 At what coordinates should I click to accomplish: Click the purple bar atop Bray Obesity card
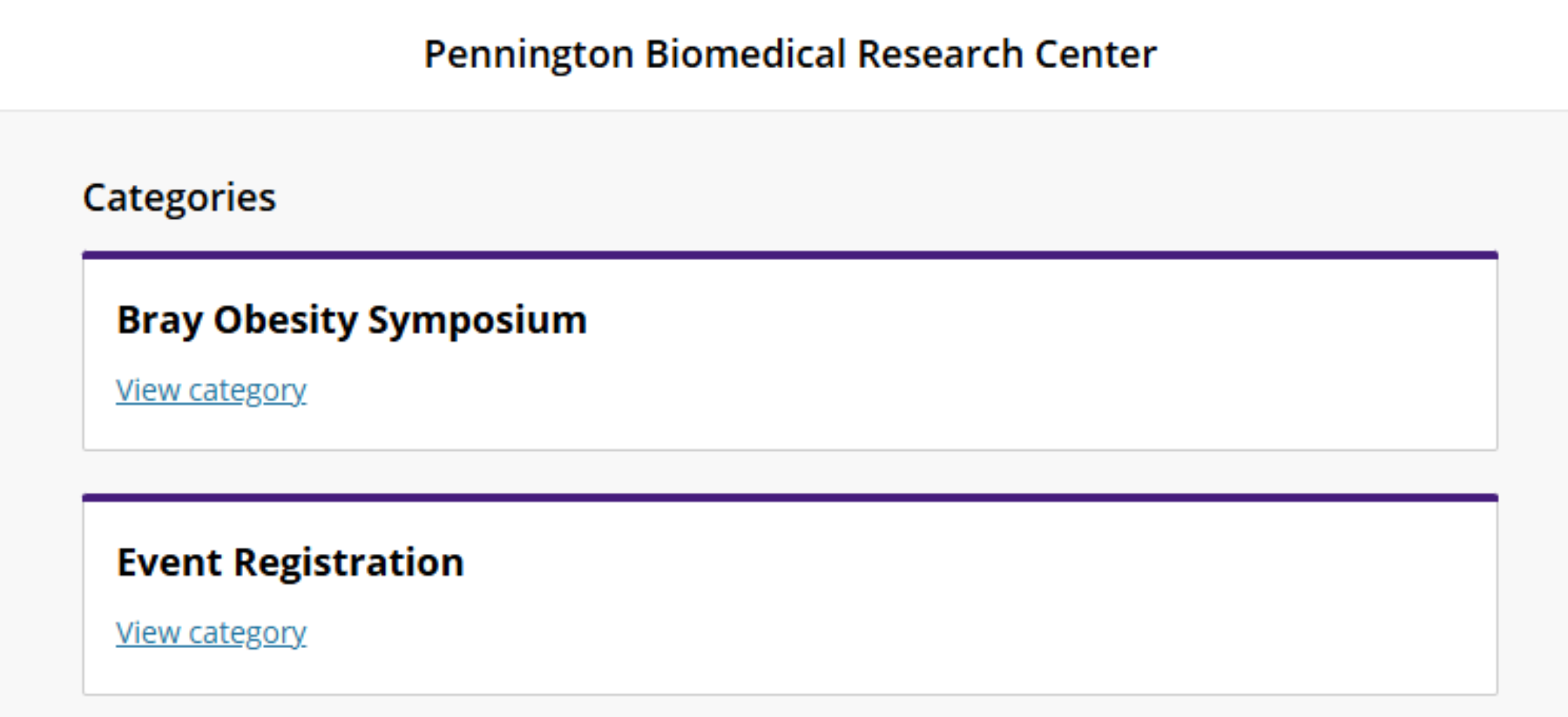(789, 255)
